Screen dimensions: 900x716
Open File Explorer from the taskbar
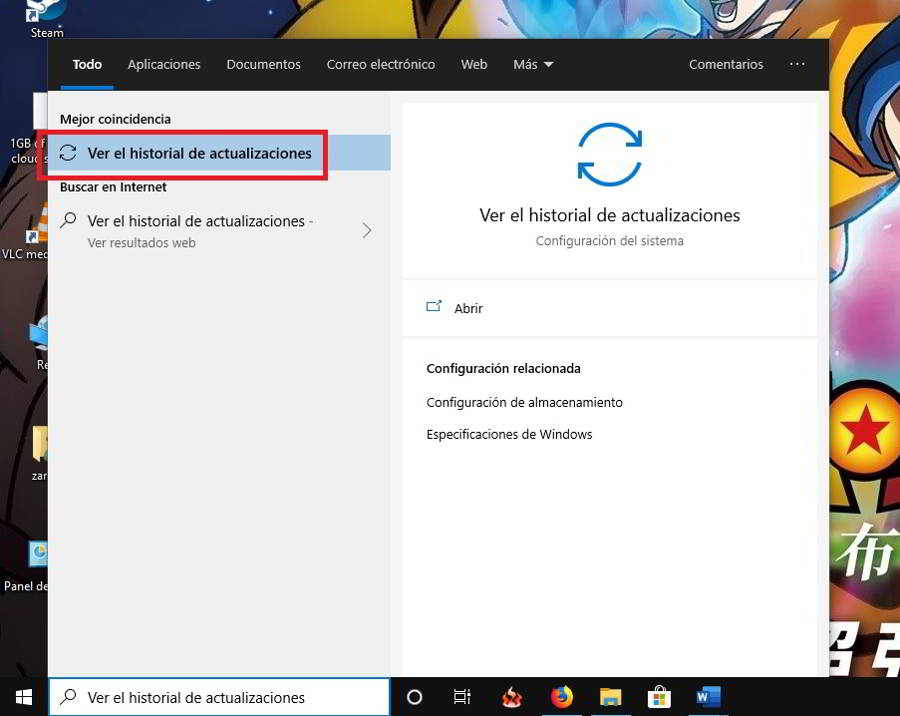(611, 697)
